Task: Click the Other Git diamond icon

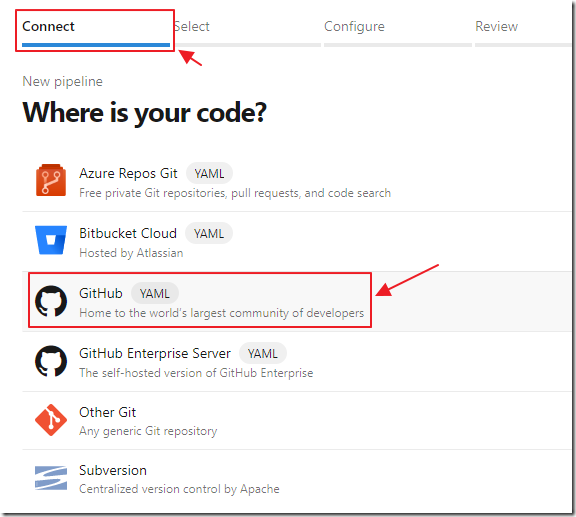Action: 51,420
